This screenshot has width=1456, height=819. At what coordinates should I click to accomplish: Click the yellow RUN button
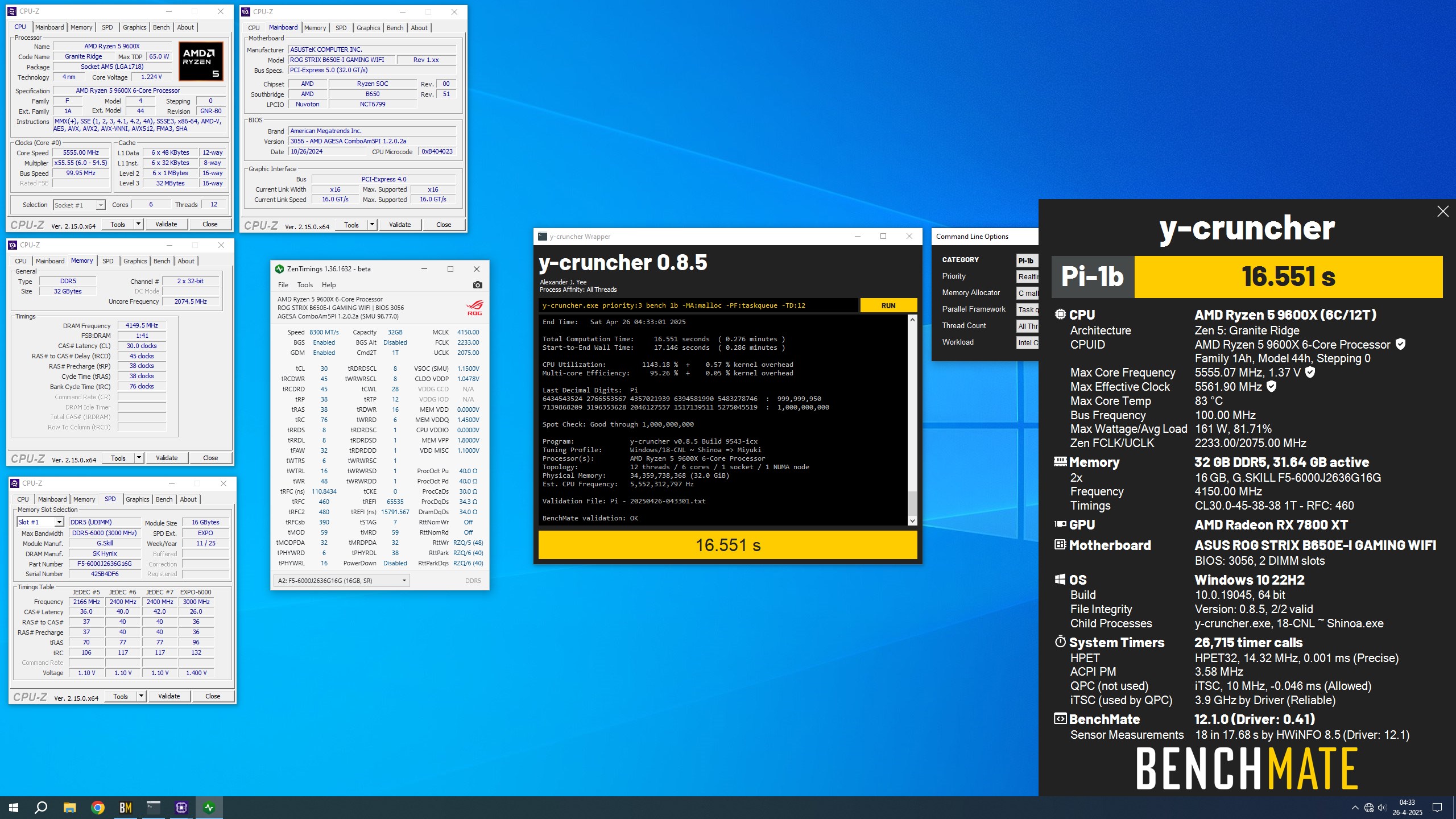click(888, 305)
